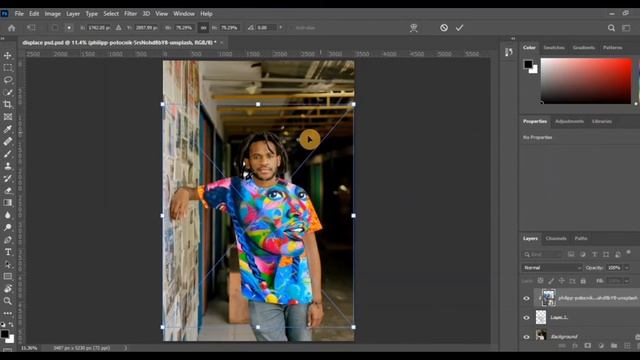The height and width of the screenshot is (360, 640).
Task: Toggle lock position icon
Action: [x=562, y=281]
